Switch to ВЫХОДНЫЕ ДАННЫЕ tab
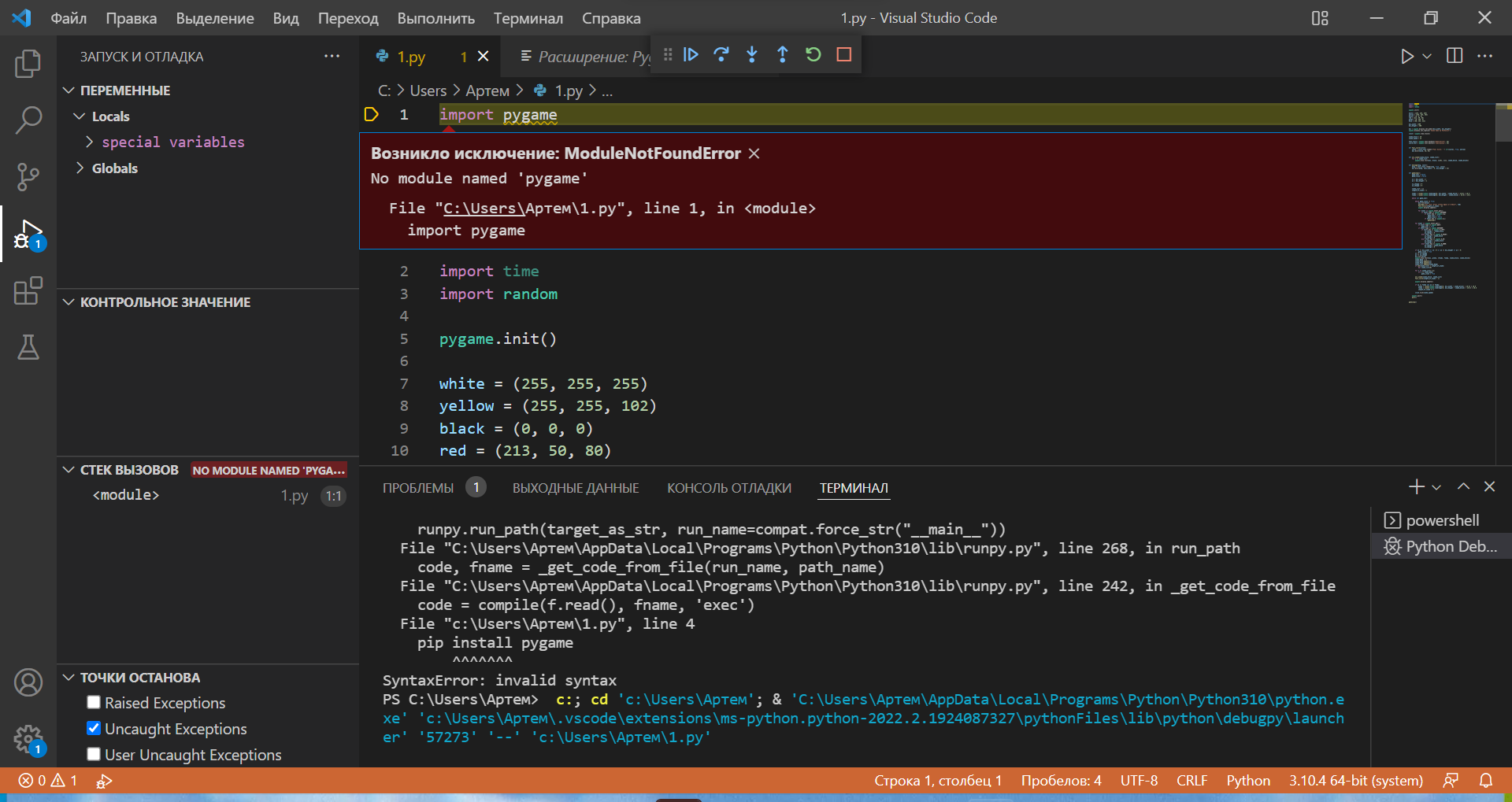Screen dimensions: 1512x802 [576, 488]
